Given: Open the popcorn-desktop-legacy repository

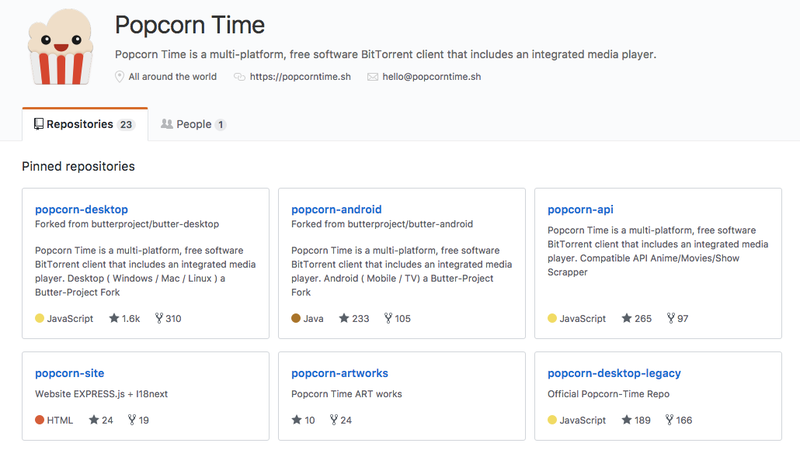Looking at the screenshot, I should [614, 373].
